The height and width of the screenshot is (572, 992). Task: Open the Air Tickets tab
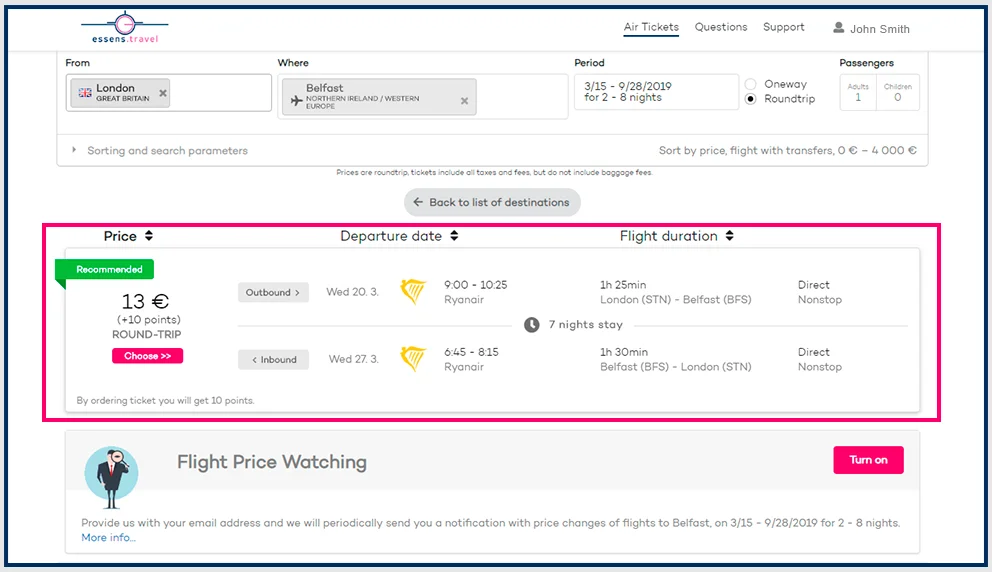(651, 28)
